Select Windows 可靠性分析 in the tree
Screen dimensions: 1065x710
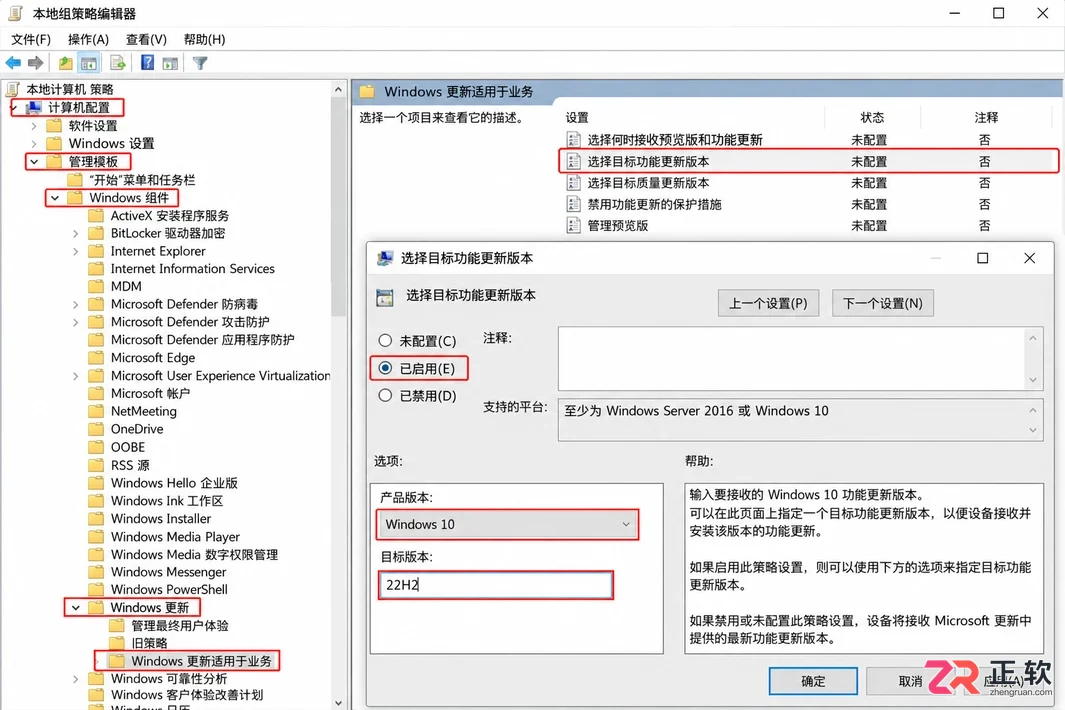click(x=169, y=679)
